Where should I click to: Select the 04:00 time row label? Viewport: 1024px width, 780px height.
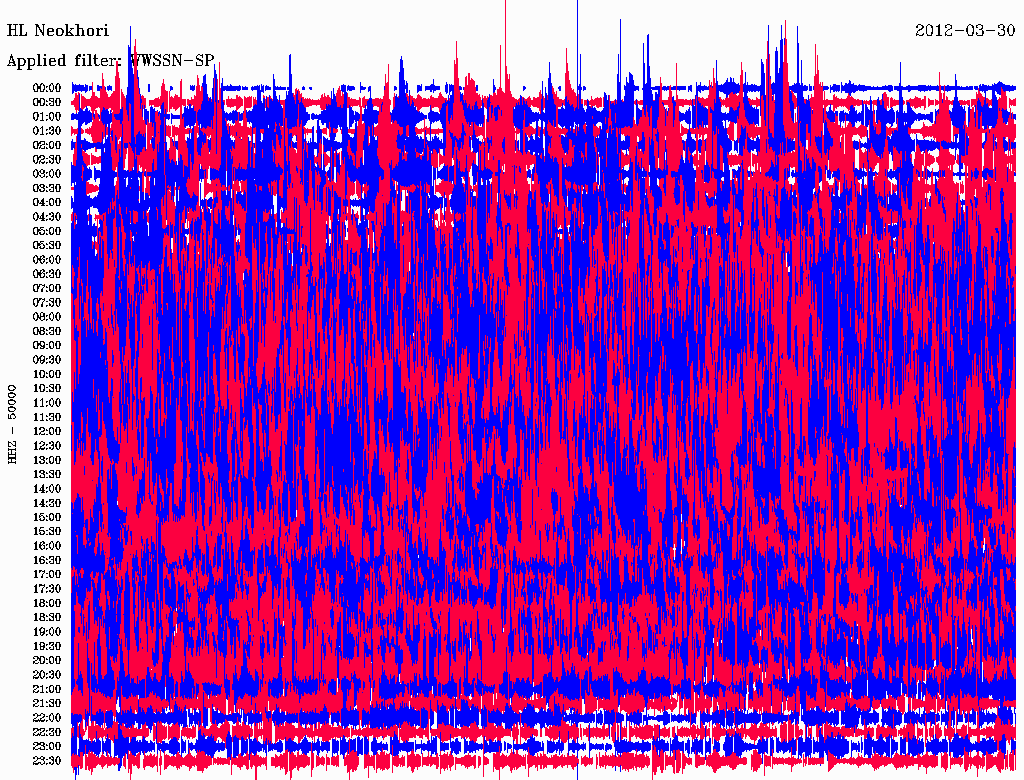[x=47, y=203]
